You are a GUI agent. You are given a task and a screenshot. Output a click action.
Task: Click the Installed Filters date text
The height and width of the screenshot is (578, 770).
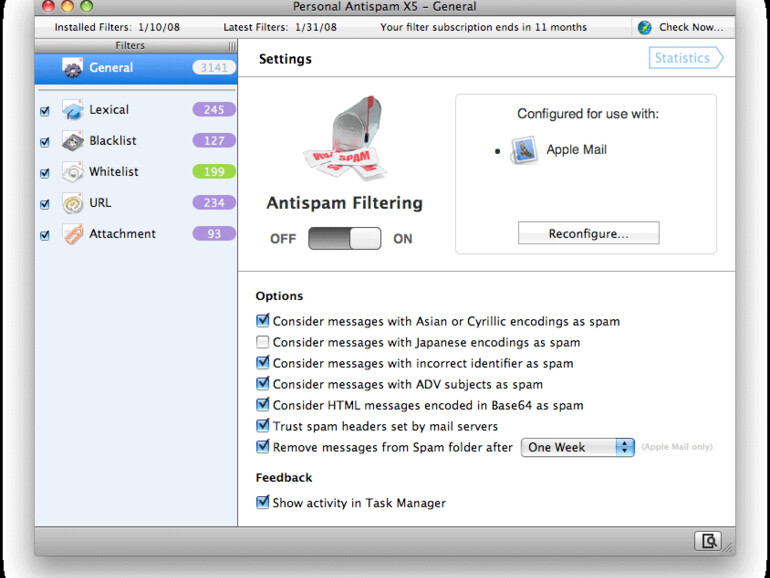click(117, 28)
